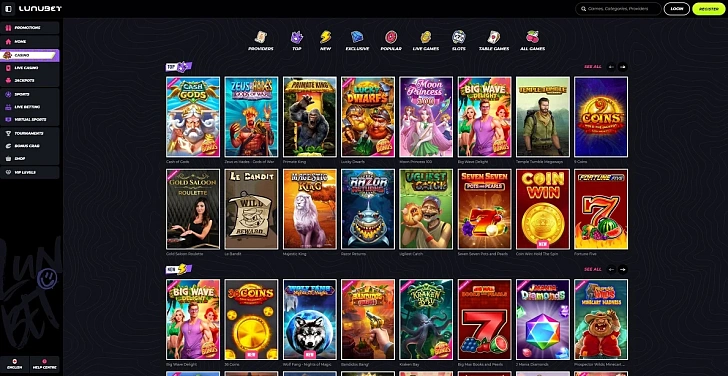Open Zeus vs Hades game thumbnail
The width and height of the screenshot is (728, 376).
click(251, 117)
